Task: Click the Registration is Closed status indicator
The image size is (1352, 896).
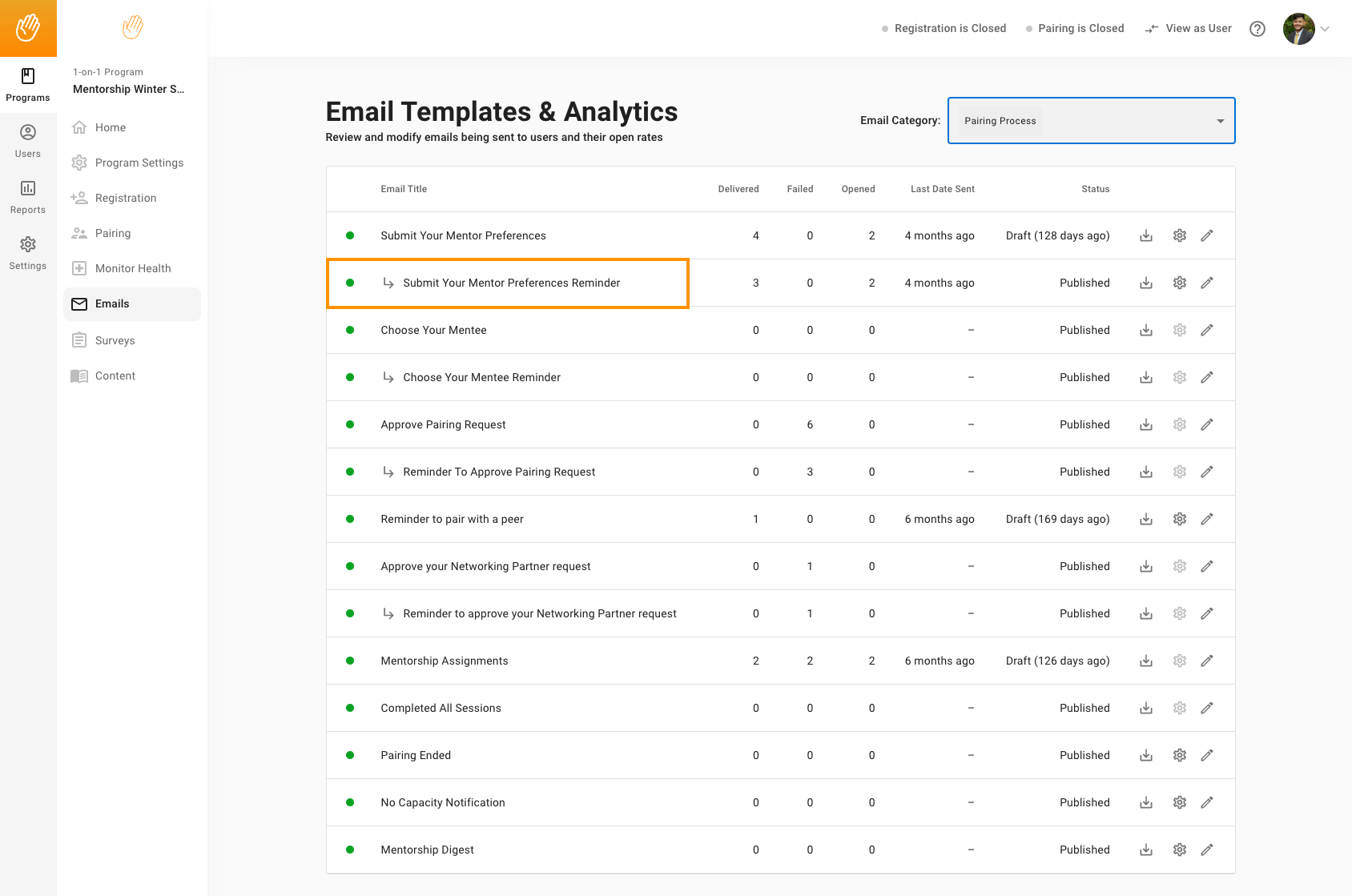Action: tap(944, 29)
